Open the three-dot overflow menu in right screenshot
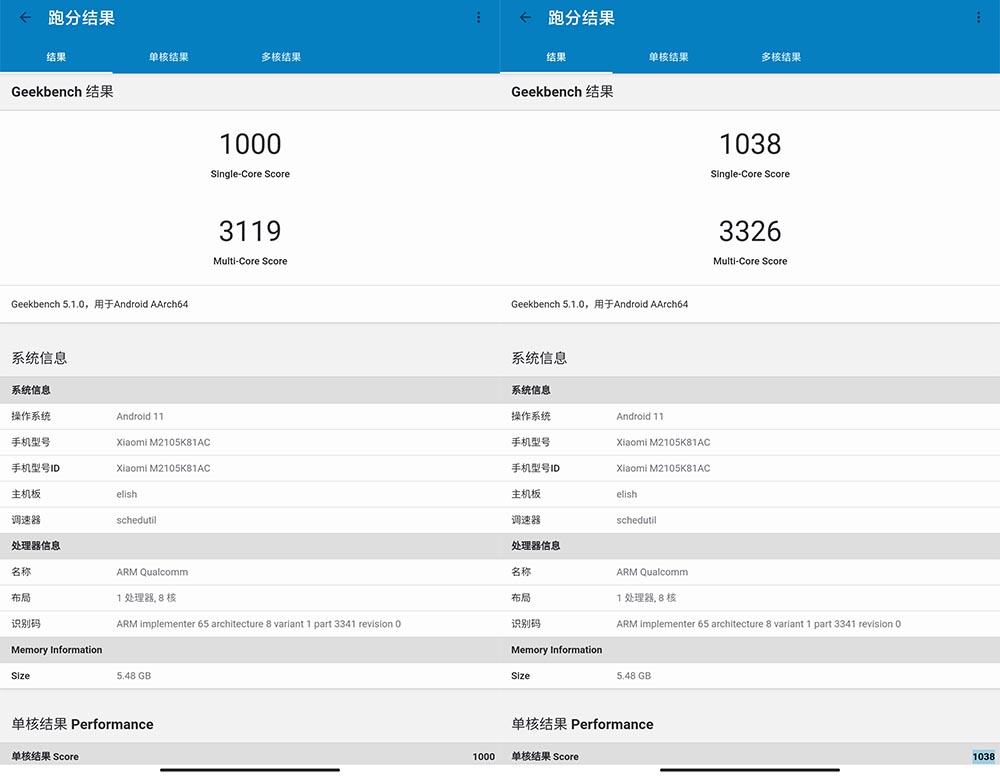The width and height of the screenshot is (1000, 776). (x=978, y=17)
